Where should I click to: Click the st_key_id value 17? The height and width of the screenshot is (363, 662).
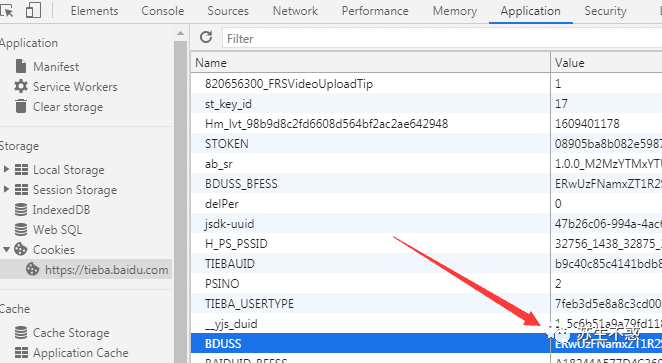pos(561,103)
